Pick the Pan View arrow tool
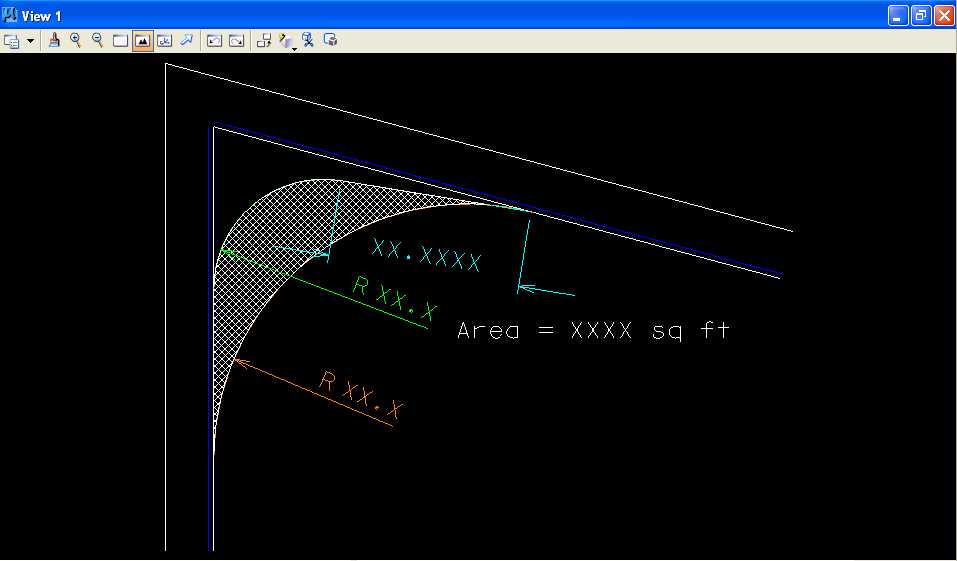Viewport: 957px width, 561px height. pos(186,41)
